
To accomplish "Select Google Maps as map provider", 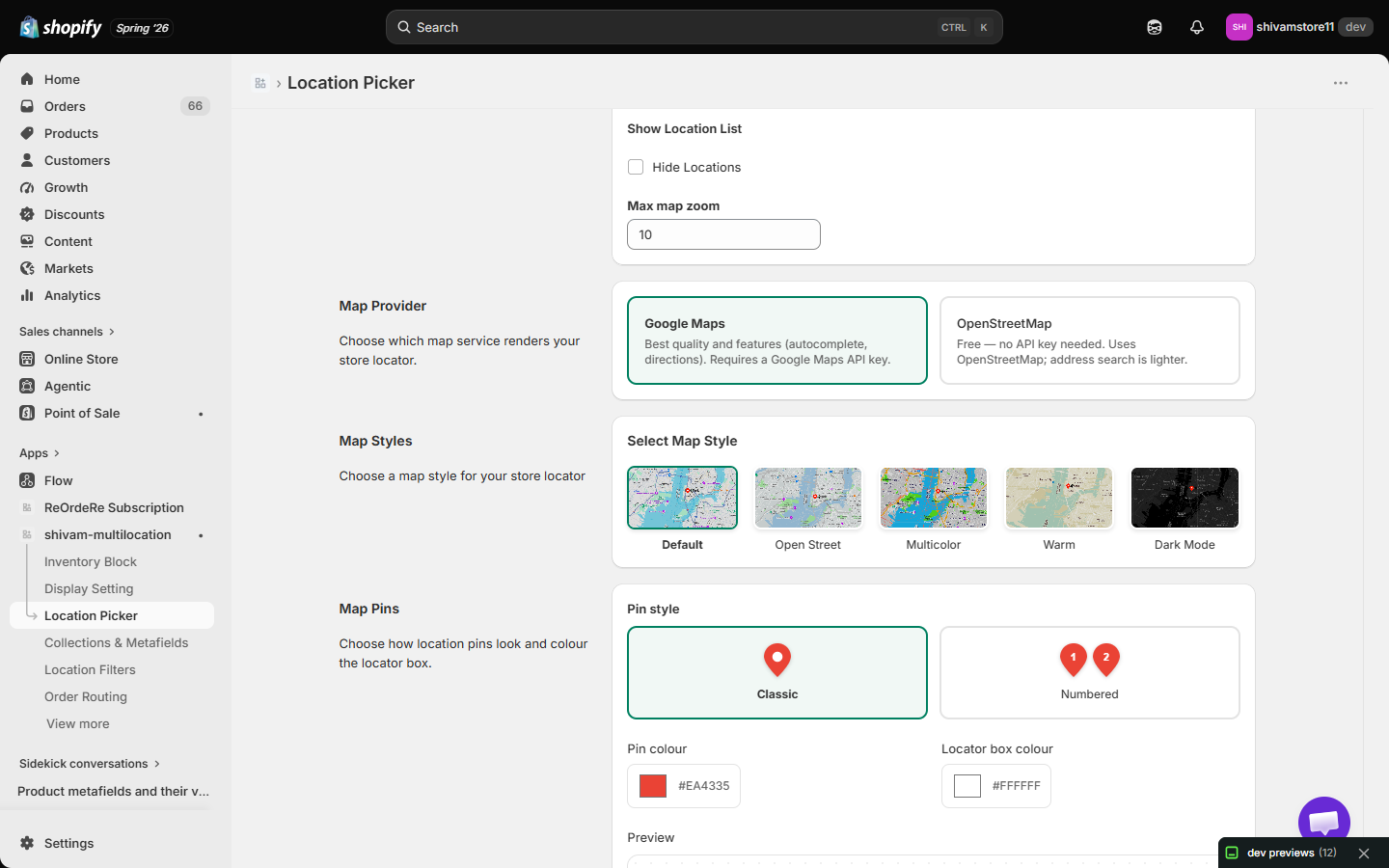I will (777, 340).
